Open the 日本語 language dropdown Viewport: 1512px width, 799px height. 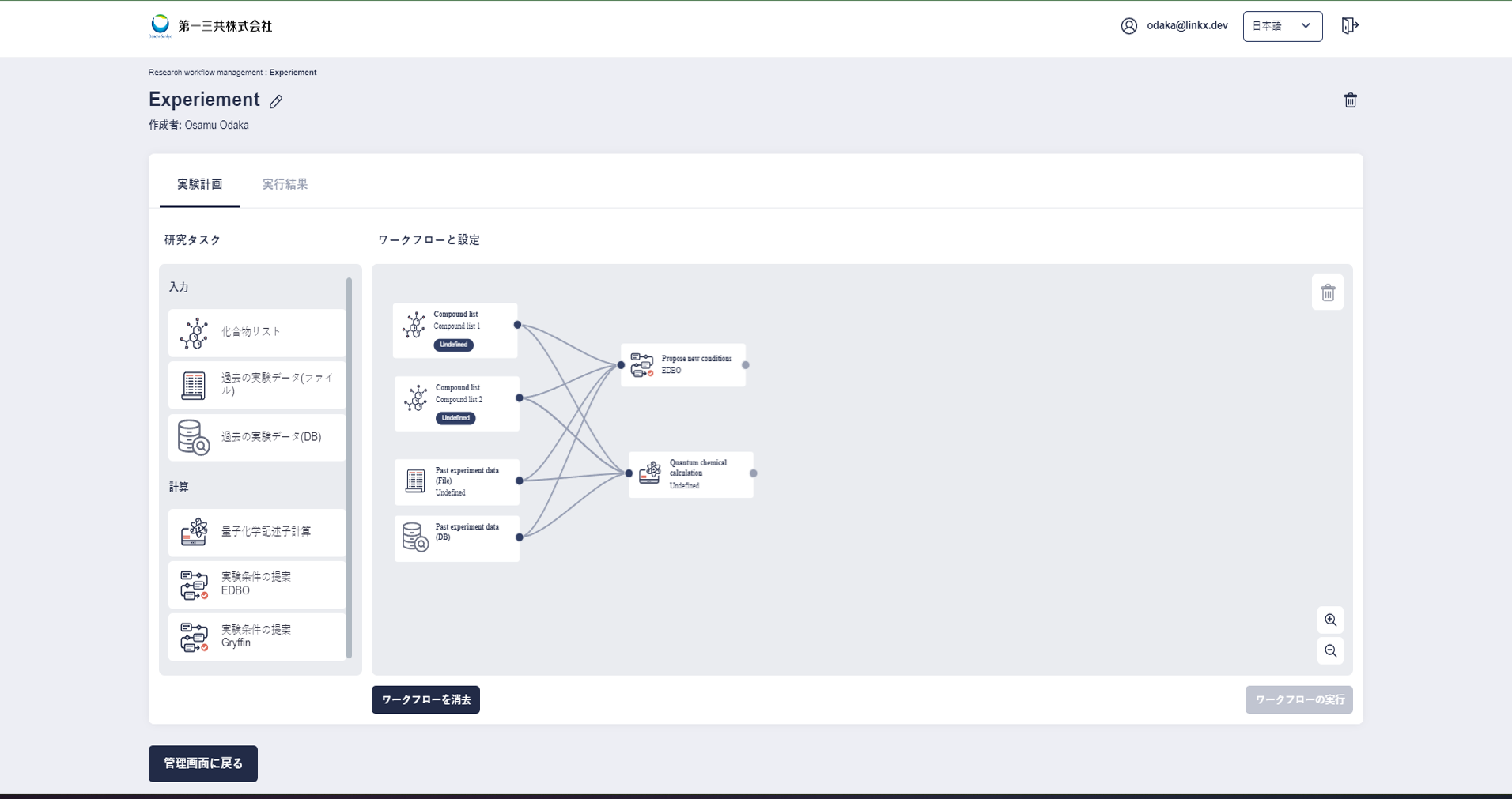pos(1282,26)
